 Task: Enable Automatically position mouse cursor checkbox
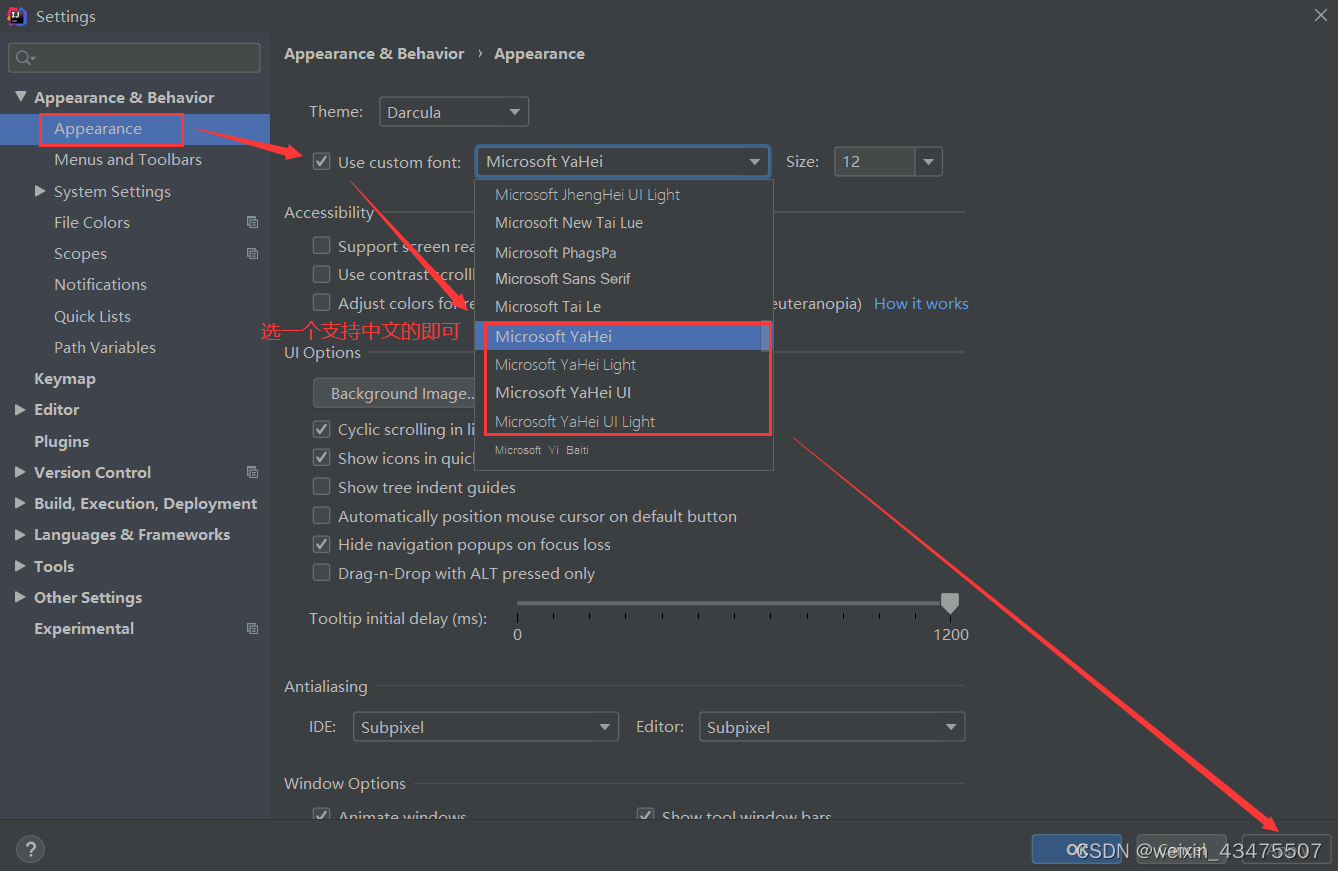tap(321, 516)
